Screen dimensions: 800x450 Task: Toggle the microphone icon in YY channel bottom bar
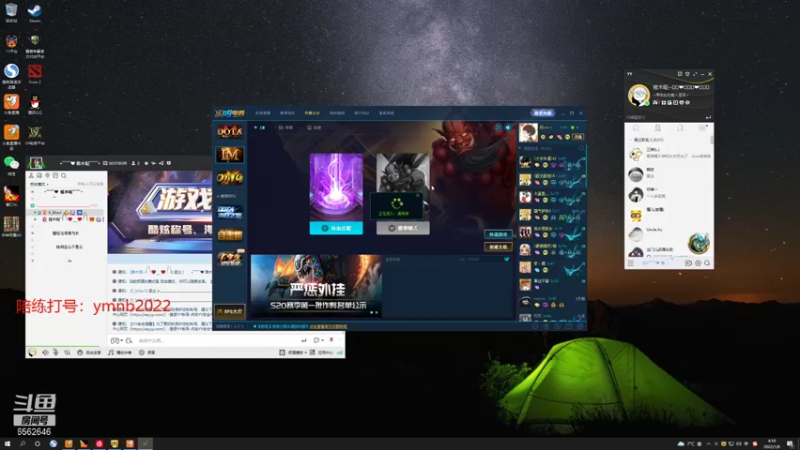tap(56, 353)
